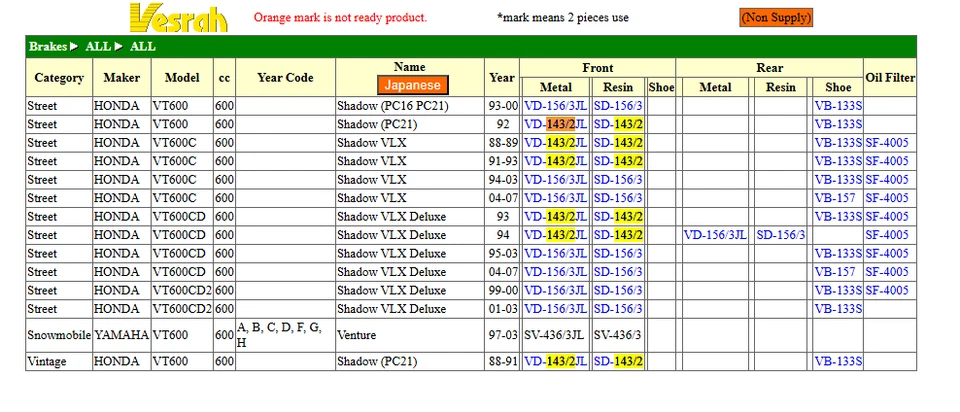This screenshot has height=412, width=960.
Task: Open SF-4005 in VT600CD 04-07 row
Action: tap(887, 272)
